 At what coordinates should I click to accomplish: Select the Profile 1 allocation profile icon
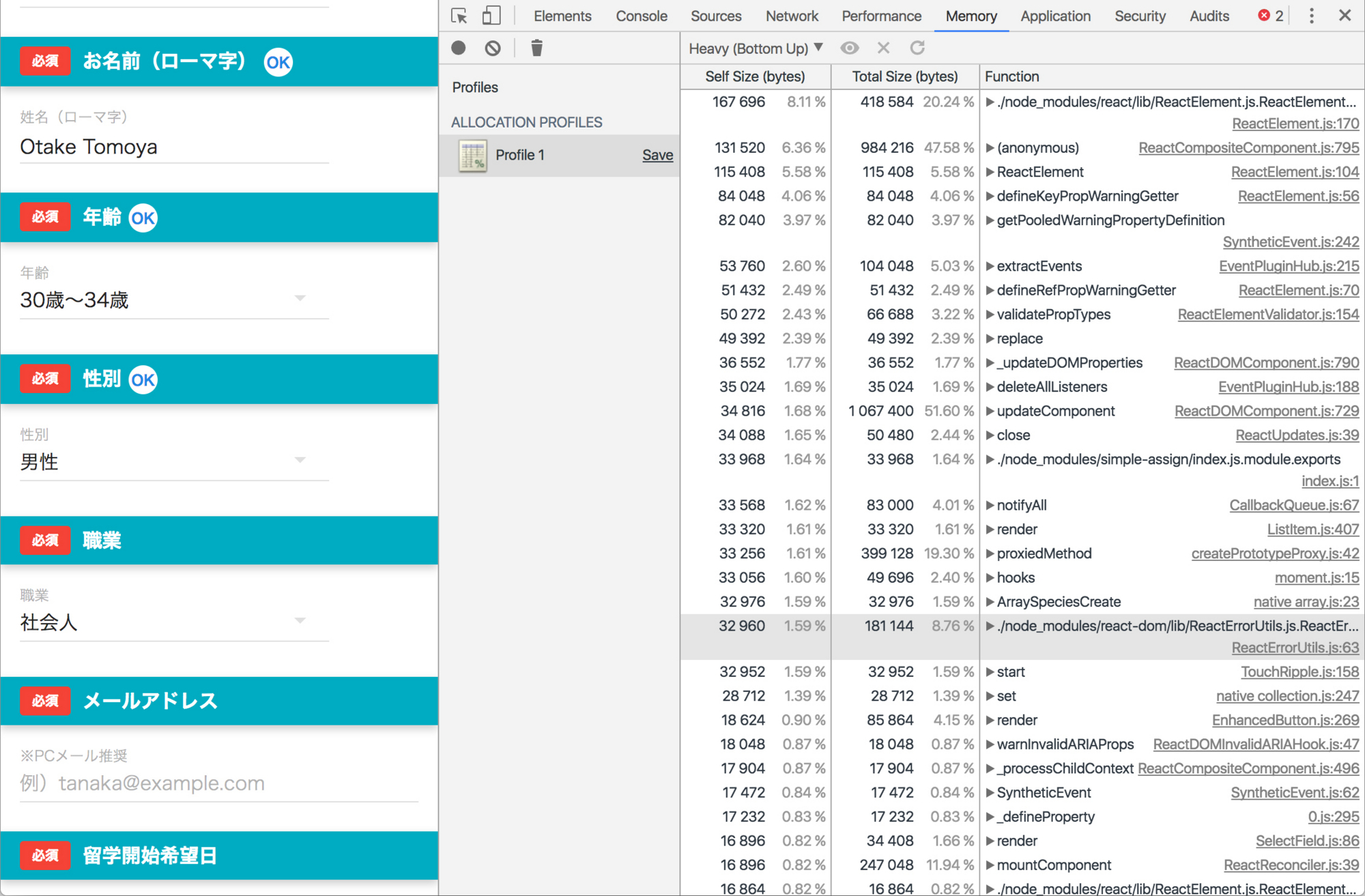coord(472,156)
